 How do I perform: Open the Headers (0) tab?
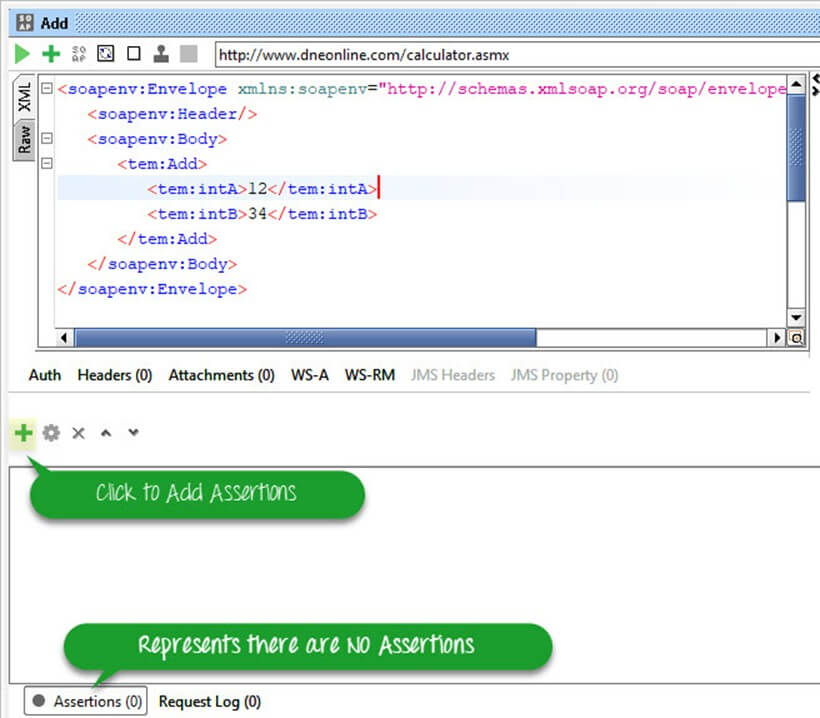[114, 375]
